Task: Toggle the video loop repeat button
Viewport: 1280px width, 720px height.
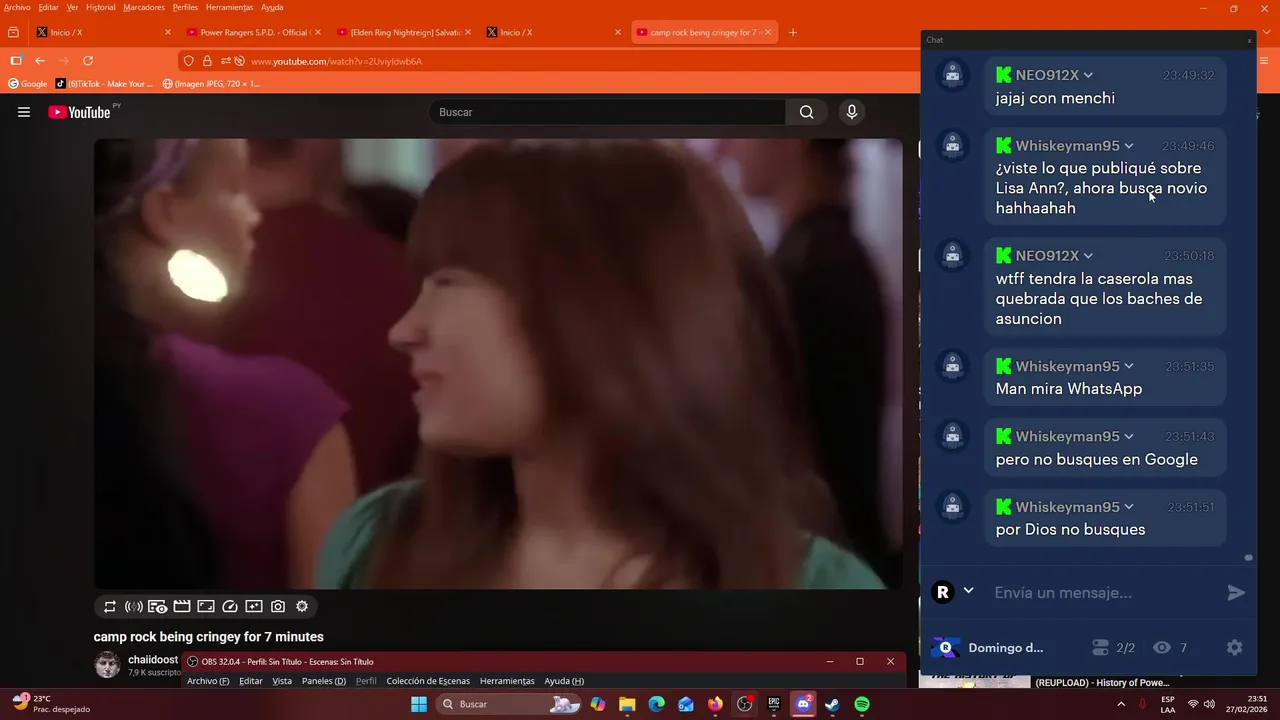Action: (x=110, y=606)
